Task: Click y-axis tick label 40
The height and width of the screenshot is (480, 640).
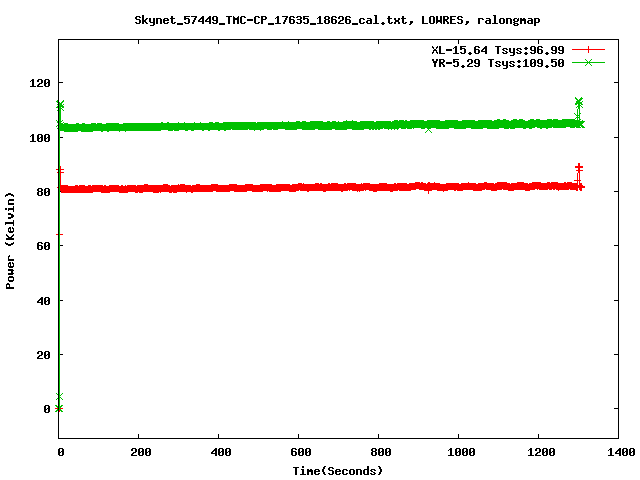Action: pyautogui.click(x=44, y=301)
